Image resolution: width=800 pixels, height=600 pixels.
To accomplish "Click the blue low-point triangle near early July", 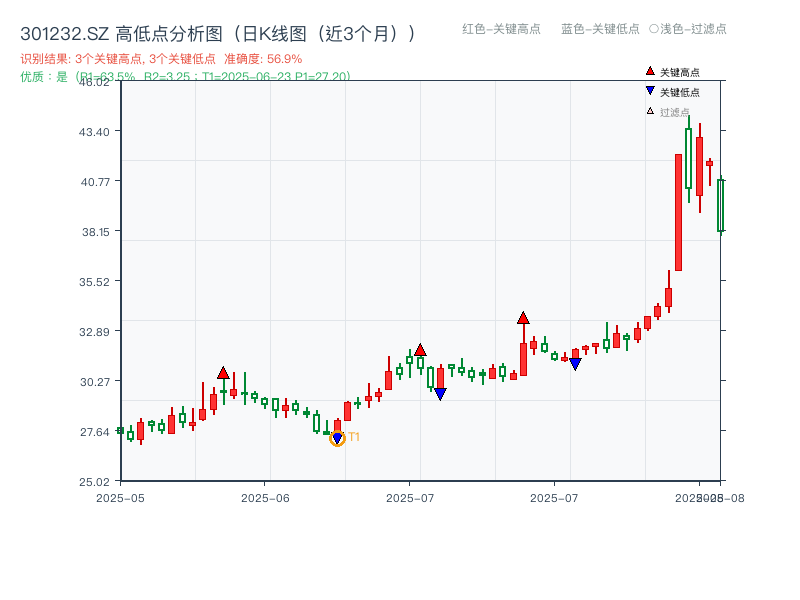I will point(440,394).
